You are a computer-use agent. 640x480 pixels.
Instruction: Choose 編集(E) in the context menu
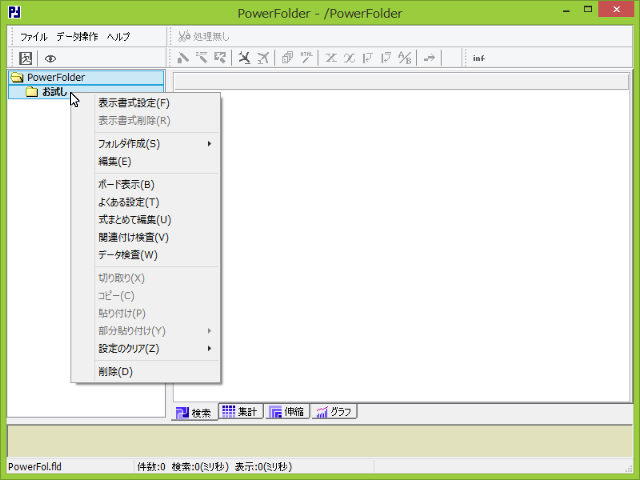(157, 161)
